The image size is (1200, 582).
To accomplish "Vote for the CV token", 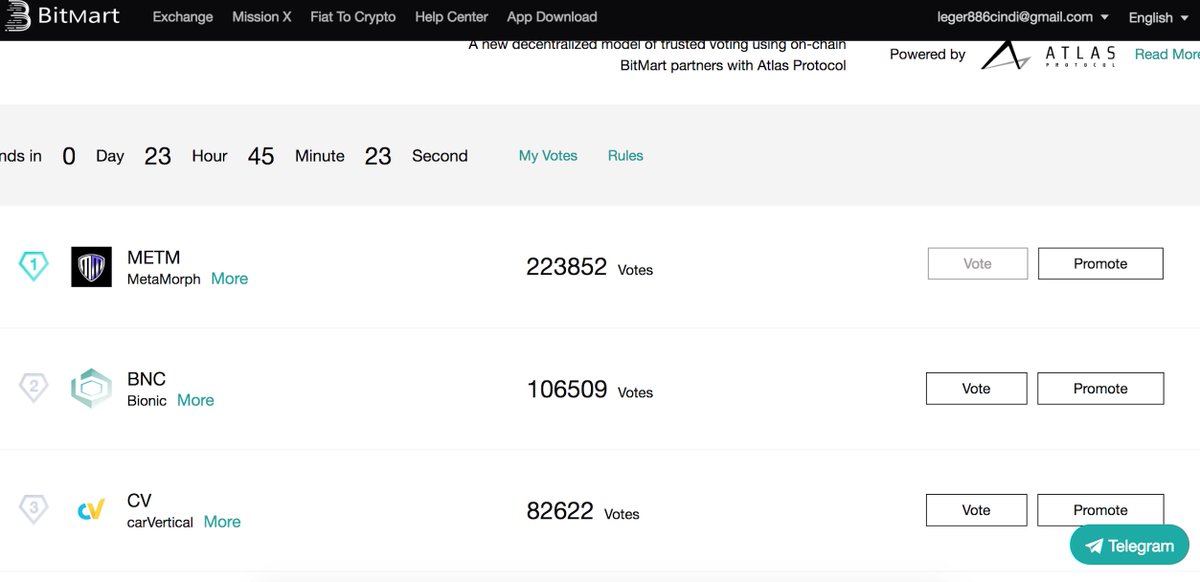I will pyautogui.click(x=976, y=510).
